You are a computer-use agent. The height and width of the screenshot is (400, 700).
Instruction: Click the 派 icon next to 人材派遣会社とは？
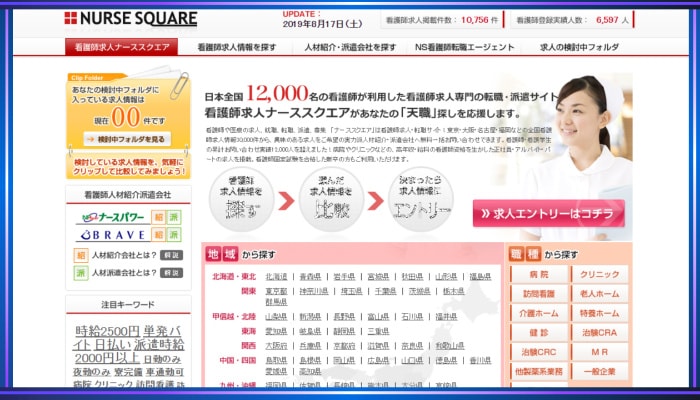click(x=81, y=273)
